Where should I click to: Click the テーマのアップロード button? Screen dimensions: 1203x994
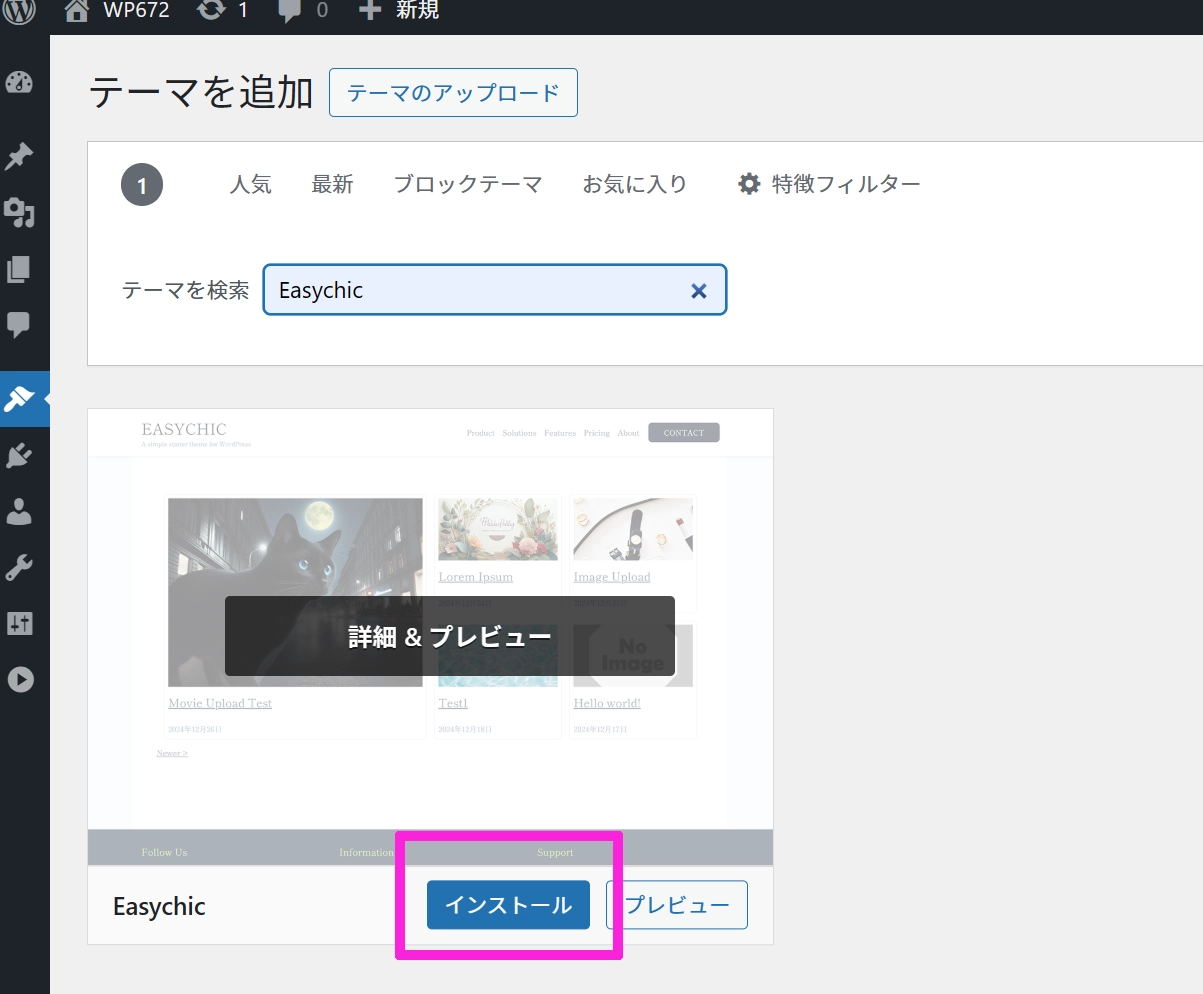click(453, 93)
